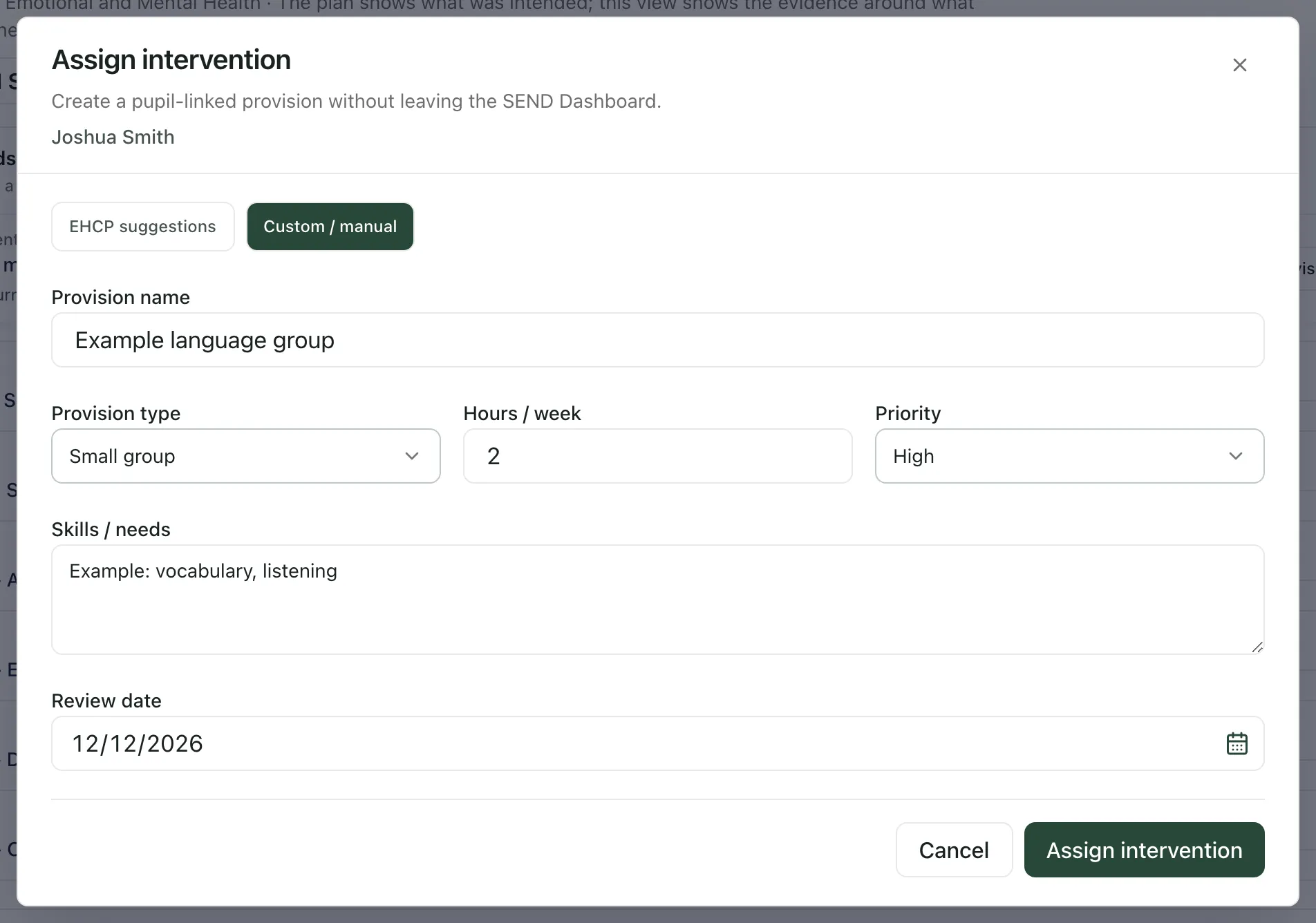Click the Review date field
The image size is (1316, 923).
[x=658, y=743]
